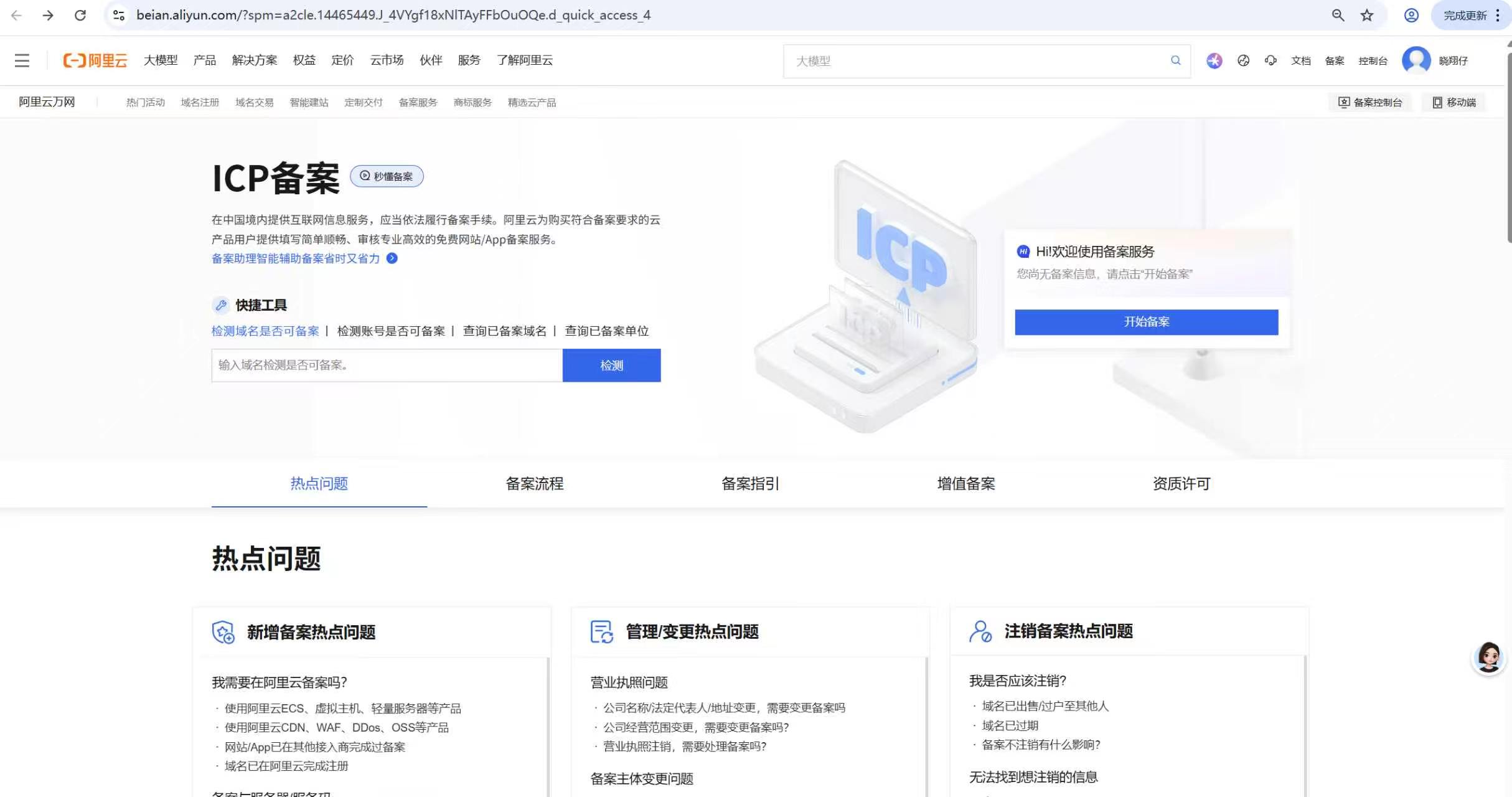Viewport: 1512px width, 797px height.
Task: Click the 快捷工具 wrench icon
Action: [x=221, y=305]
